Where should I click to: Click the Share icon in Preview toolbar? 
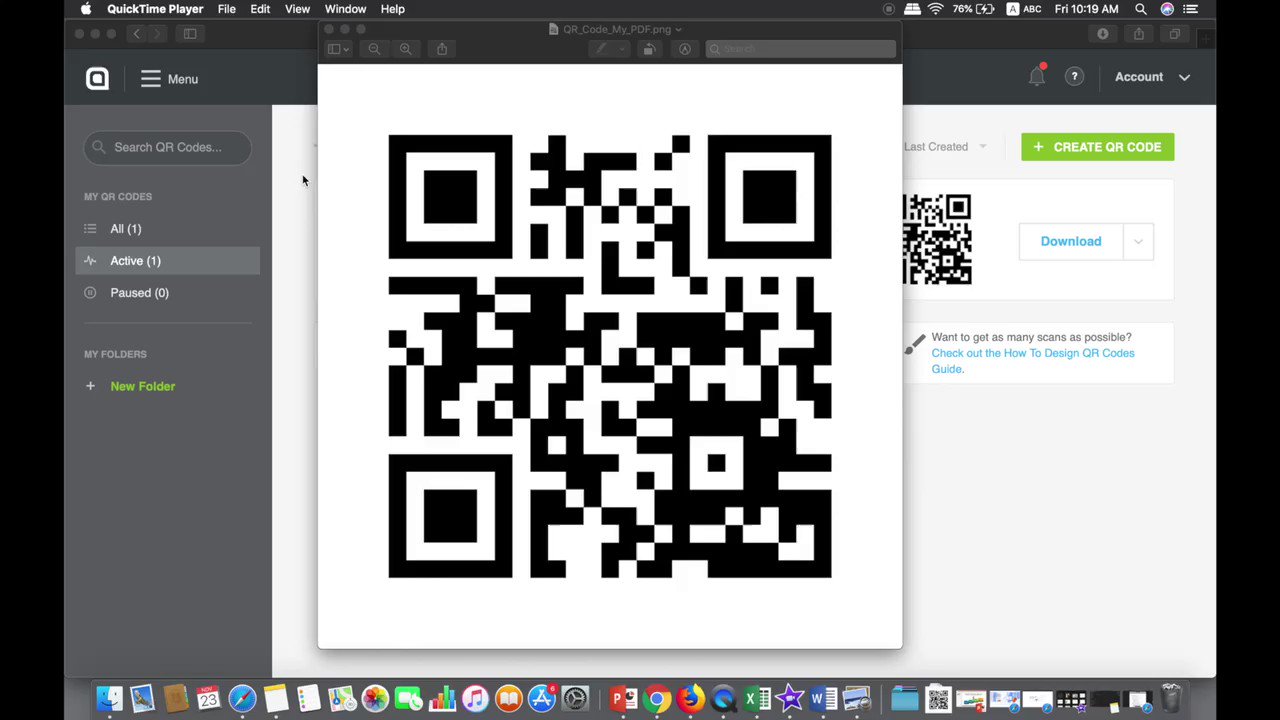pos(442,49)
